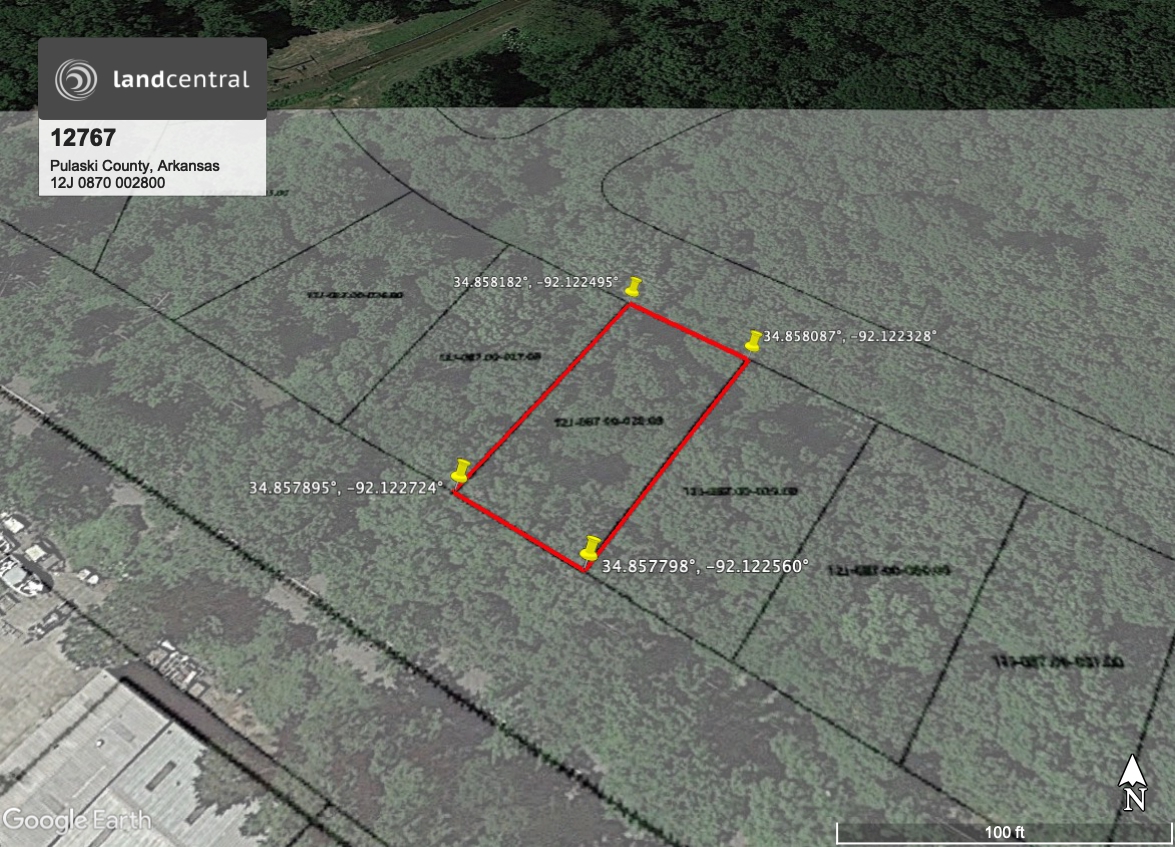Click the yellow pushpin at 34.857895°, -92.122724°
Image resolution: width=1175 pixels, height=847 pixels.
pos(461,469)
